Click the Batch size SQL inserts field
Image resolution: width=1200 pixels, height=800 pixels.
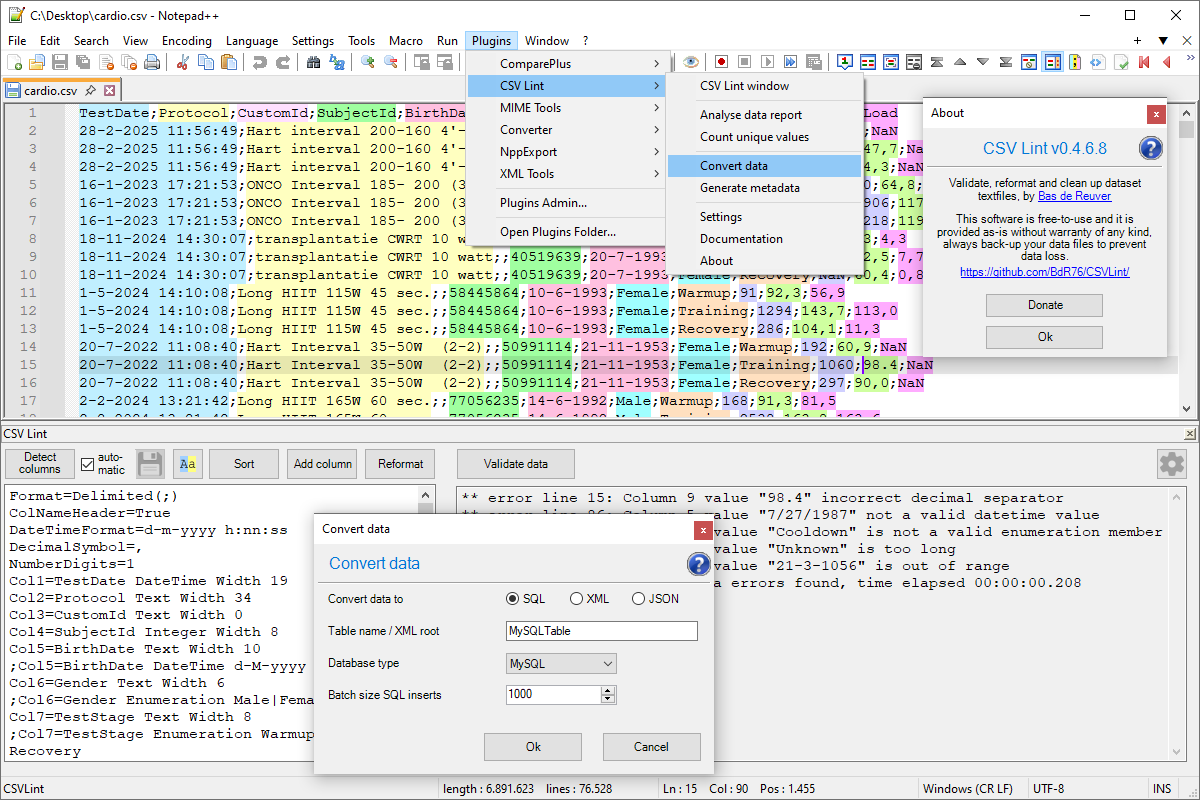point(561,694)
